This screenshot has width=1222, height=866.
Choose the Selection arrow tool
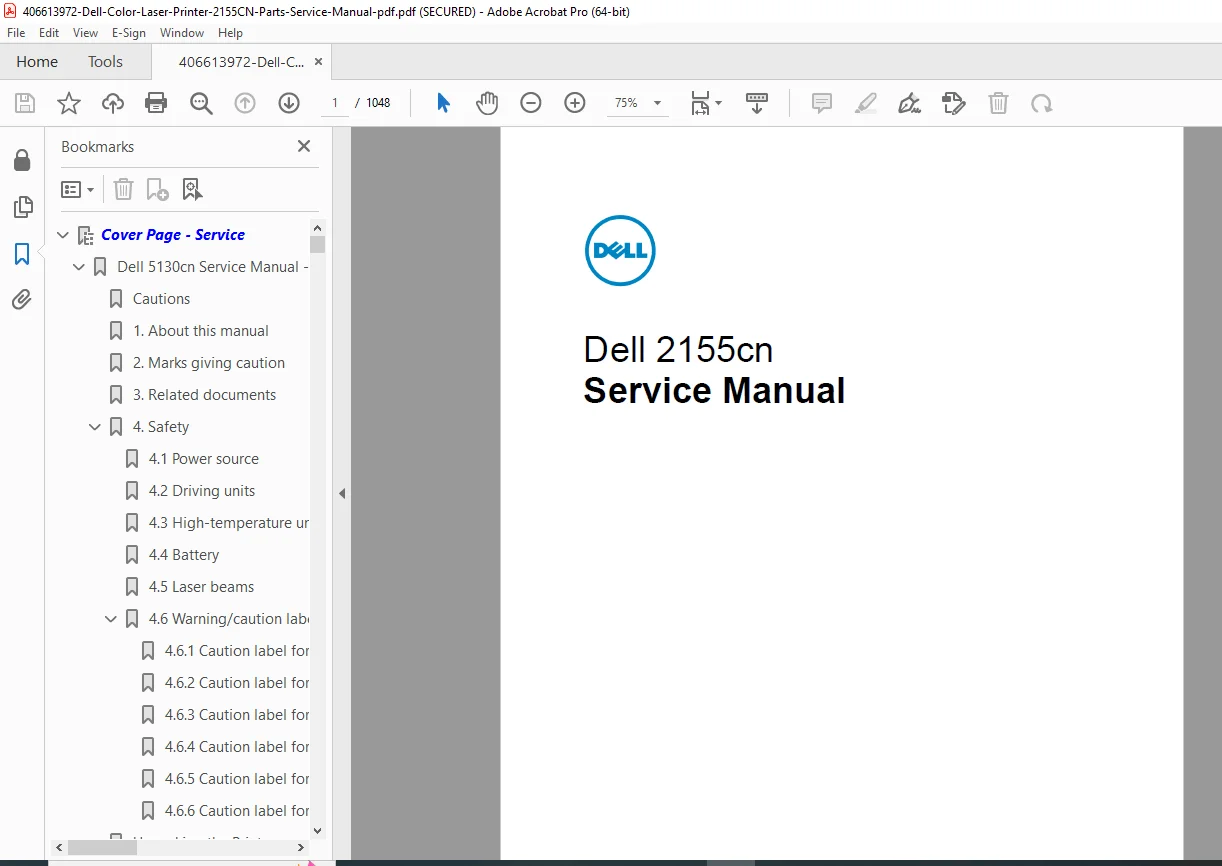click(x=444, y=103)
